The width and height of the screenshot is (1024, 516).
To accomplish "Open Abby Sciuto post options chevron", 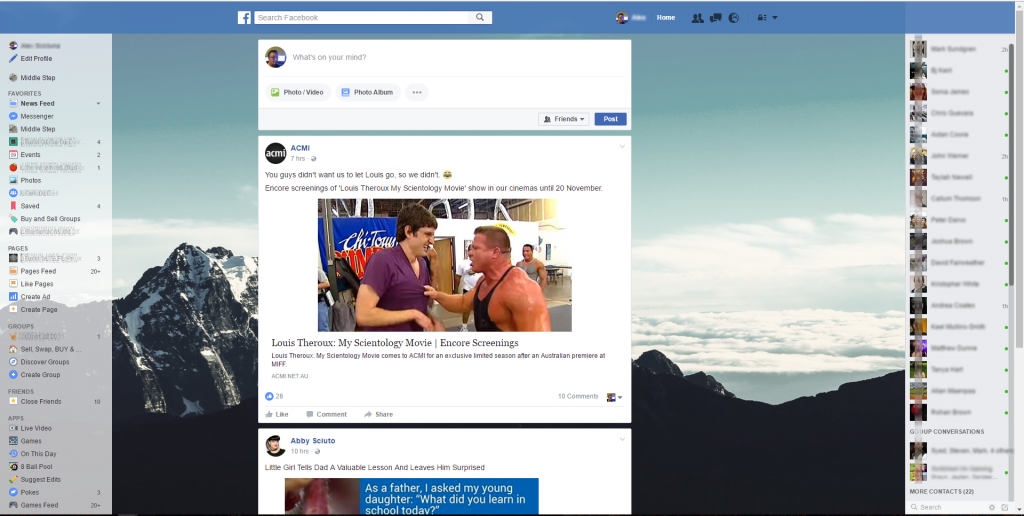I will 622,440.
